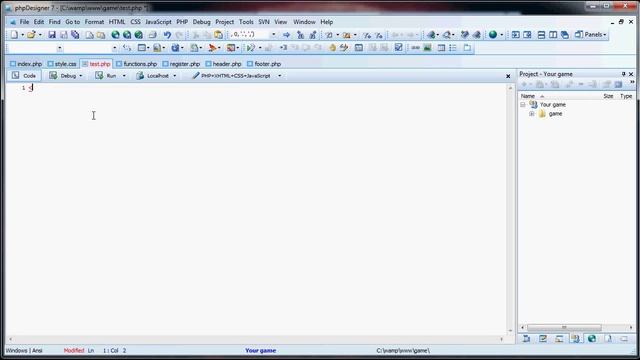
Task: Click the Debug button in editor bar
Action: coord(63,76)
